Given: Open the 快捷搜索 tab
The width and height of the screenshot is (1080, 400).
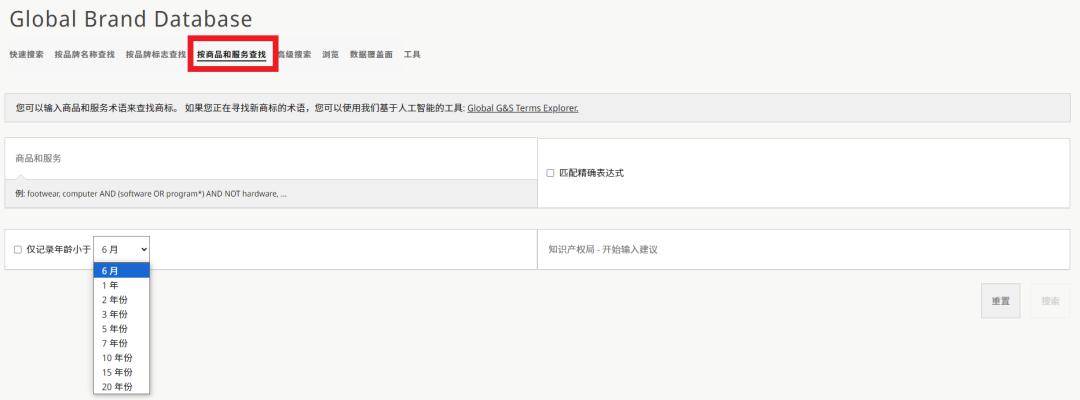Looking at the screenshot, I should point(26,54).
